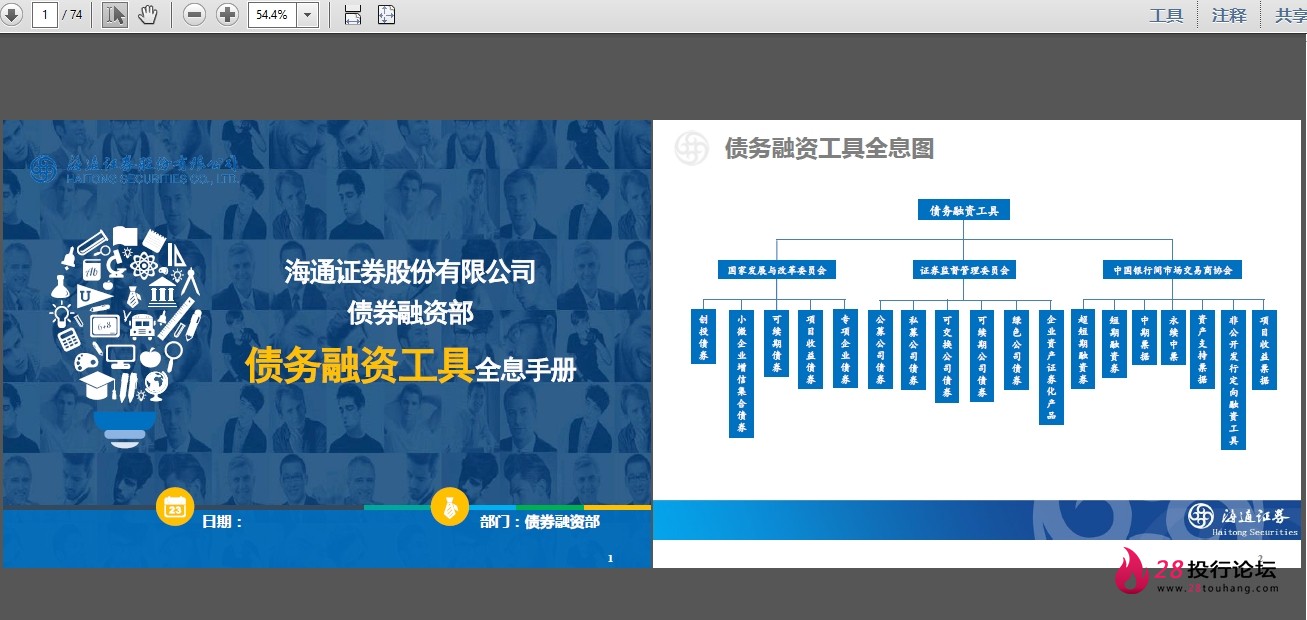The image size is (1307, 620).
Task: Choose the fit-width scrolling mode icon
Action: coord(352,15)
